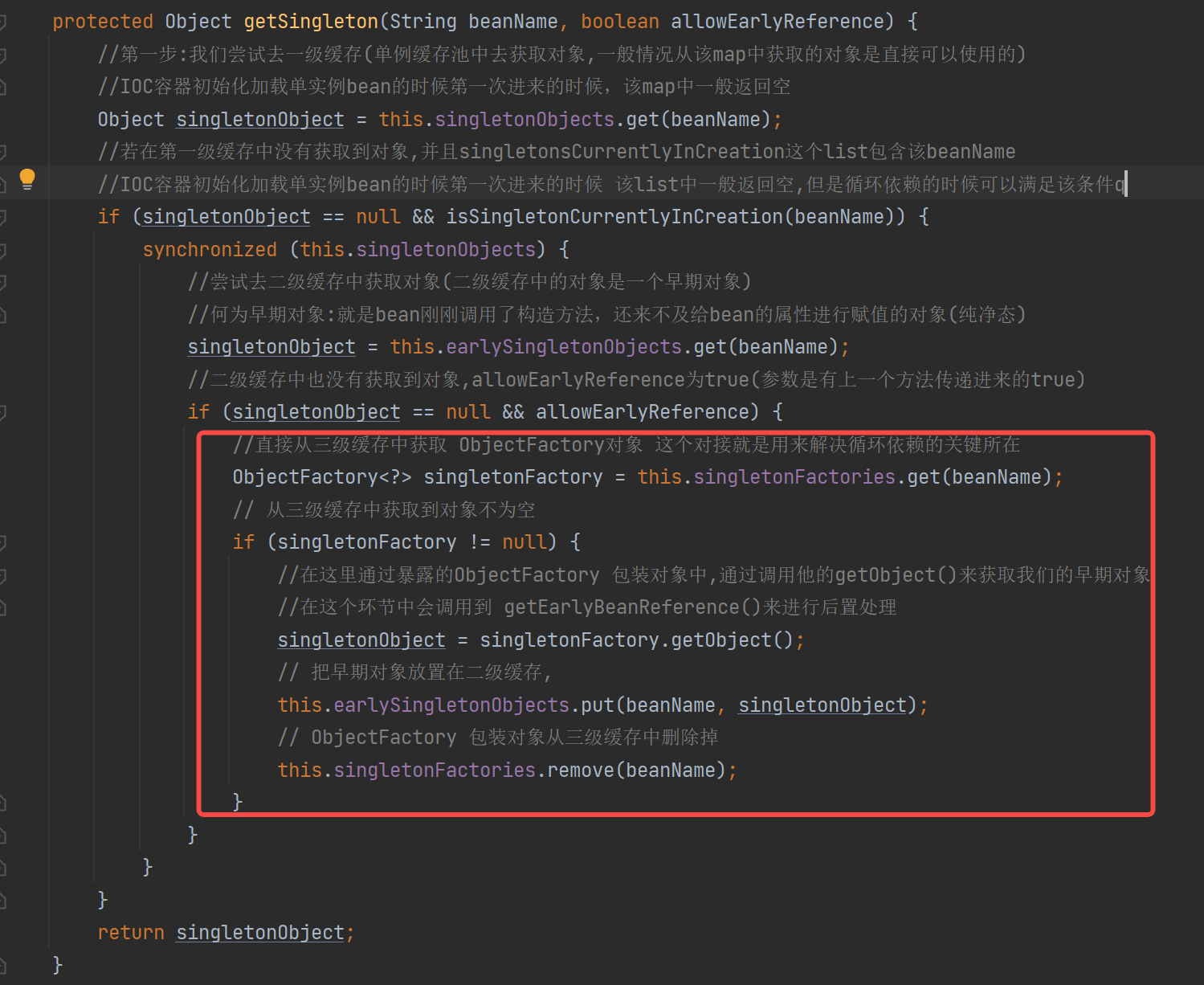The image size is (1204, 985).
Task: Click the comment starting '//何为早期对象'
Action: (606, 314)
